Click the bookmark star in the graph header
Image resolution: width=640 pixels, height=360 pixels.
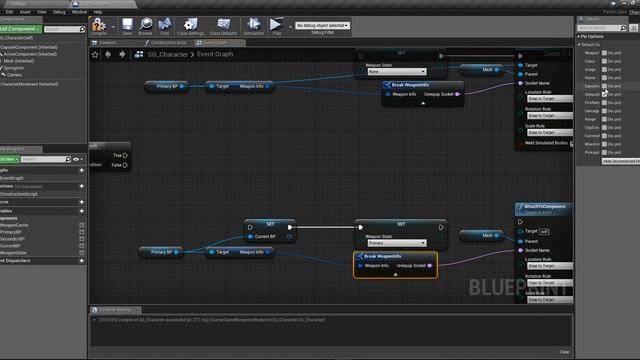pyautogui.click(x=95, y=54)
